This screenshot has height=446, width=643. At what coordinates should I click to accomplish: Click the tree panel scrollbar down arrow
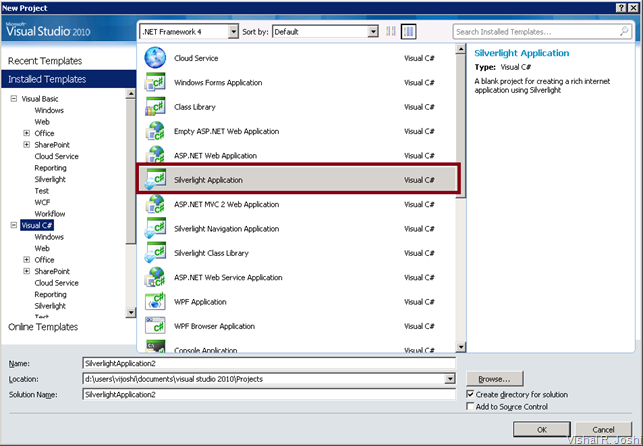click(130, 312)
